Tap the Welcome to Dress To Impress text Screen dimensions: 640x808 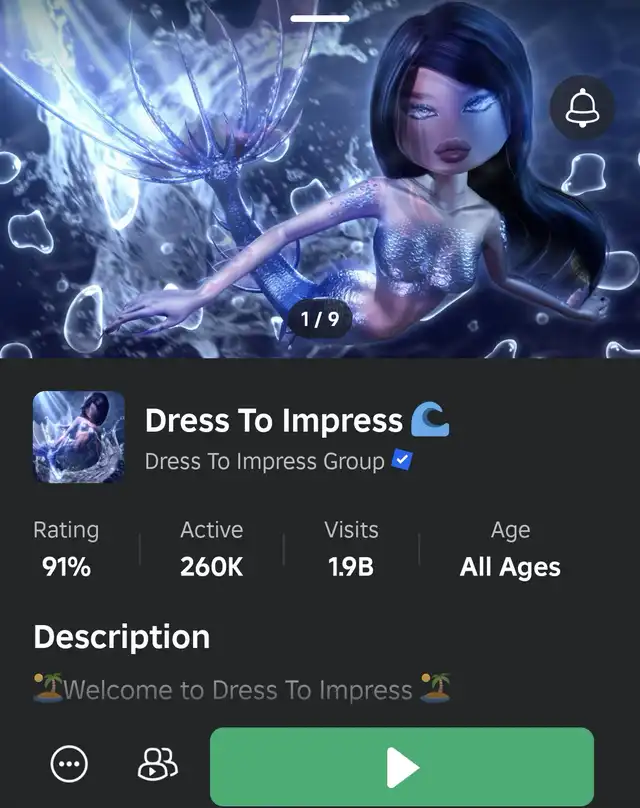[238, 689]
